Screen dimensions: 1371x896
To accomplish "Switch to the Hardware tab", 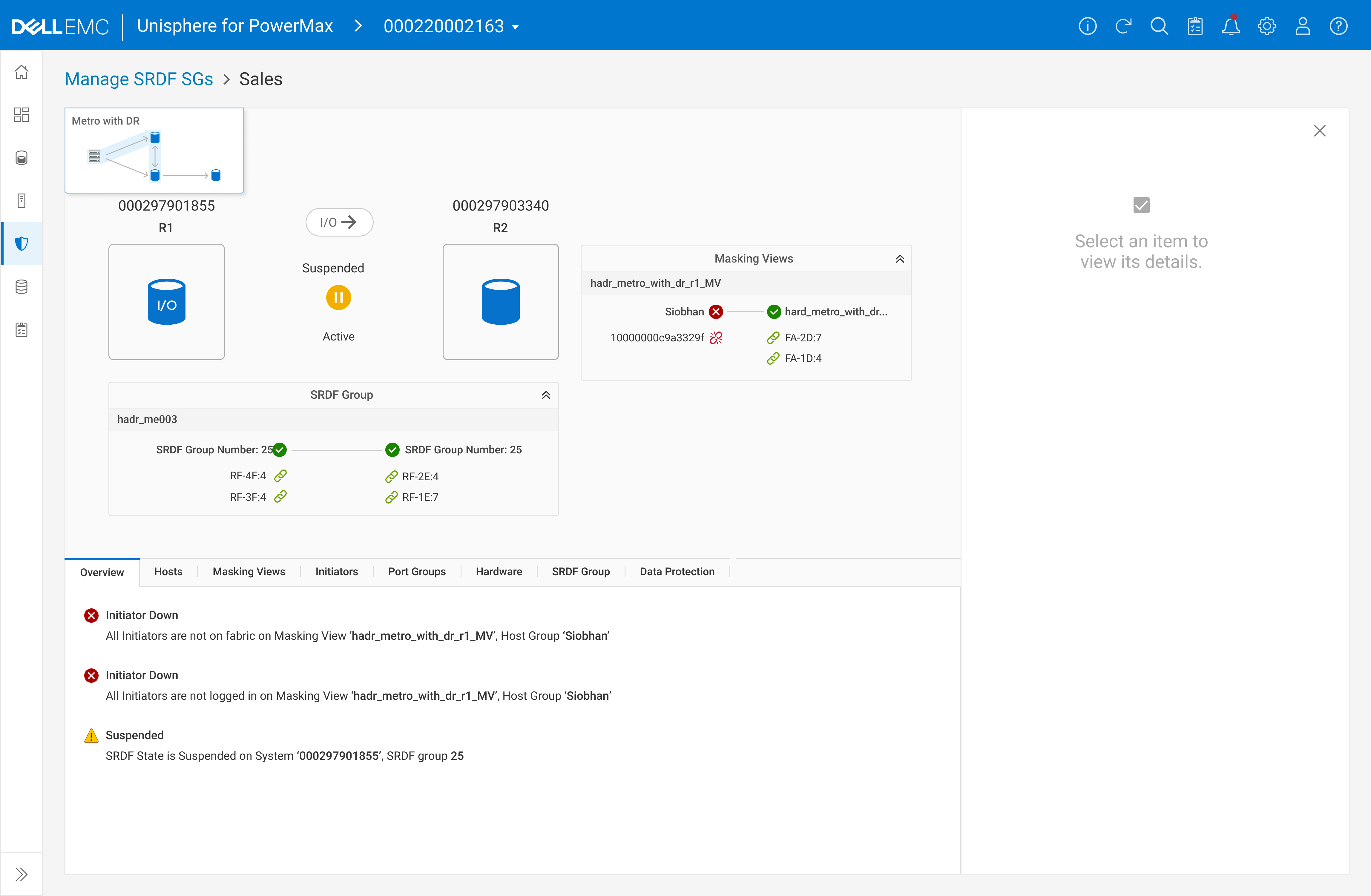I will (498, 571).
